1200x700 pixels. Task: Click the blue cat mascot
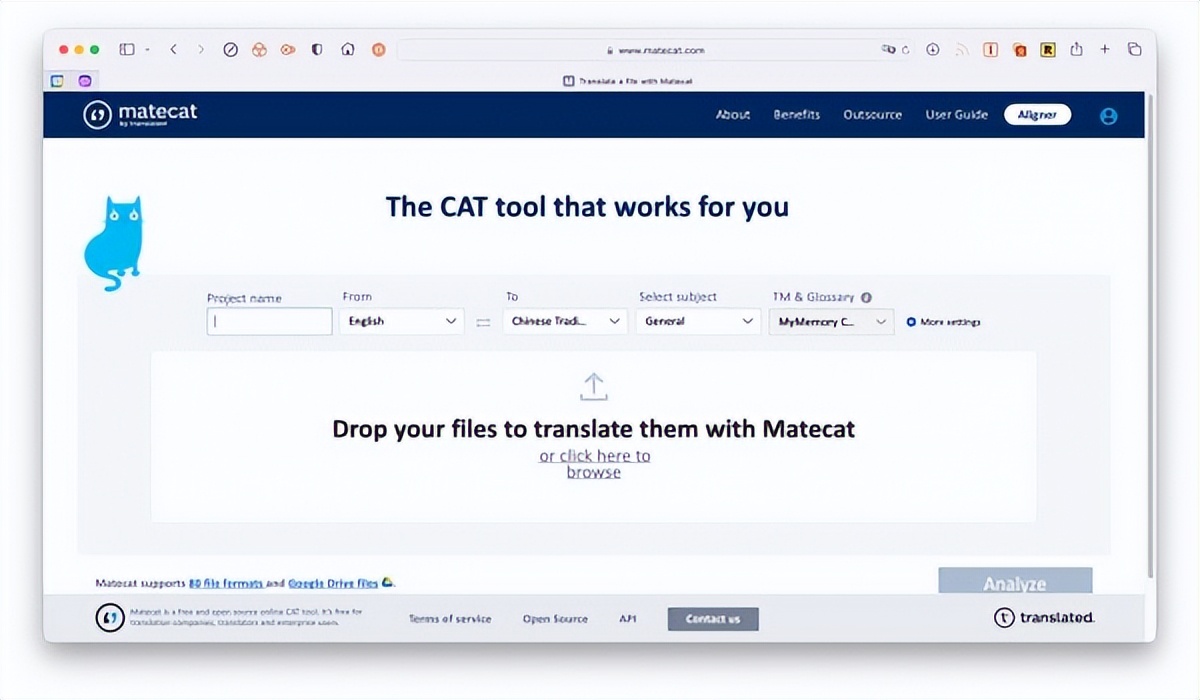[x=113, y=243]
